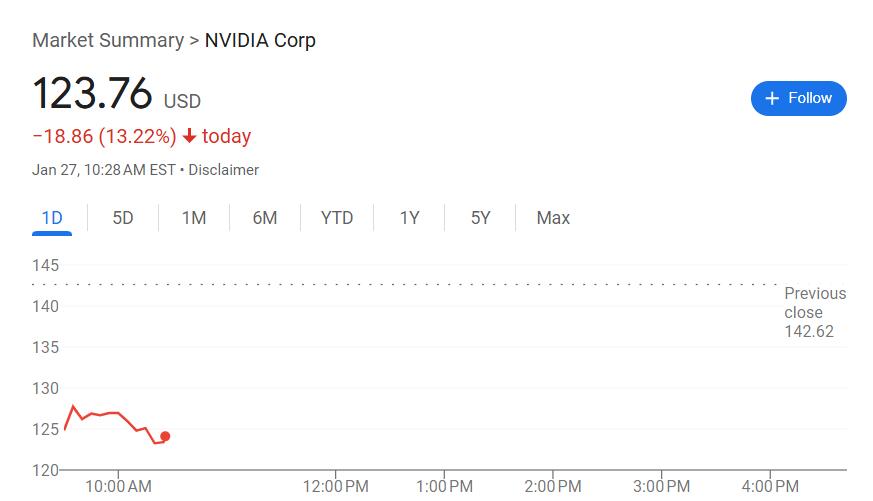Click the plus icon on Follow button
This screenshot has height=501, width=873.
point(772,99)
